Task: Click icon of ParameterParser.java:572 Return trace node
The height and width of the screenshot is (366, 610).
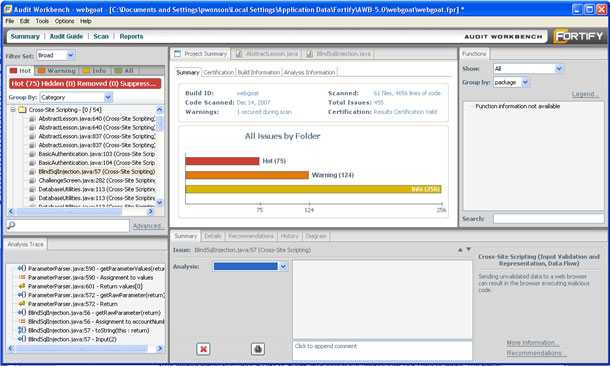Action: pyautogui.click(x=22, y=304)
